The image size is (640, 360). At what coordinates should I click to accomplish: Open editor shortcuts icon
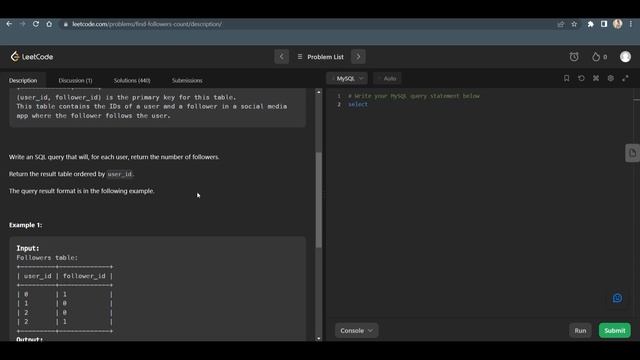coord(596,78)
